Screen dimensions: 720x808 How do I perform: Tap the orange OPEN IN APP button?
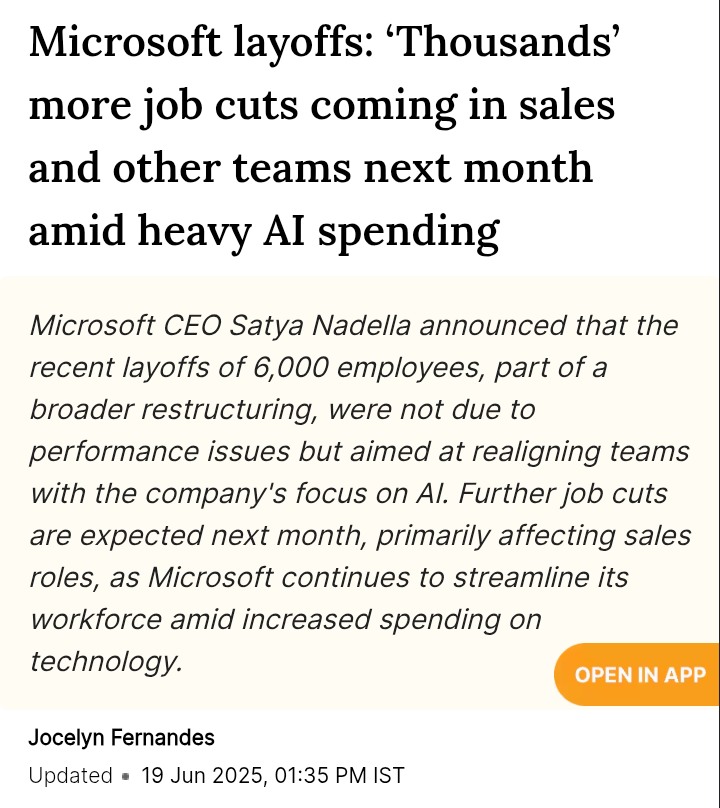[637, 675]
